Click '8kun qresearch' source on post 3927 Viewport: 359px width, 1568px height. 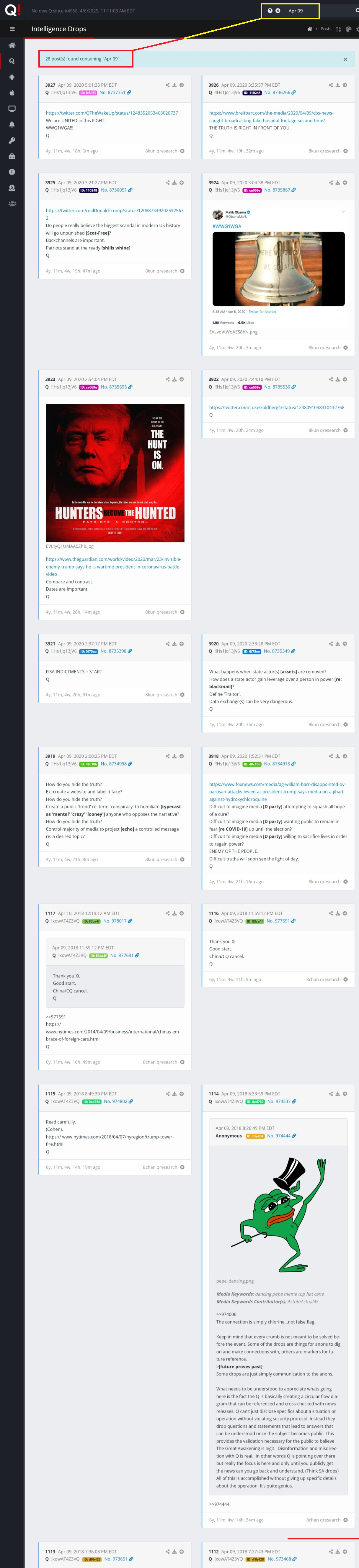pyautogui.click(x=161, y=151)
